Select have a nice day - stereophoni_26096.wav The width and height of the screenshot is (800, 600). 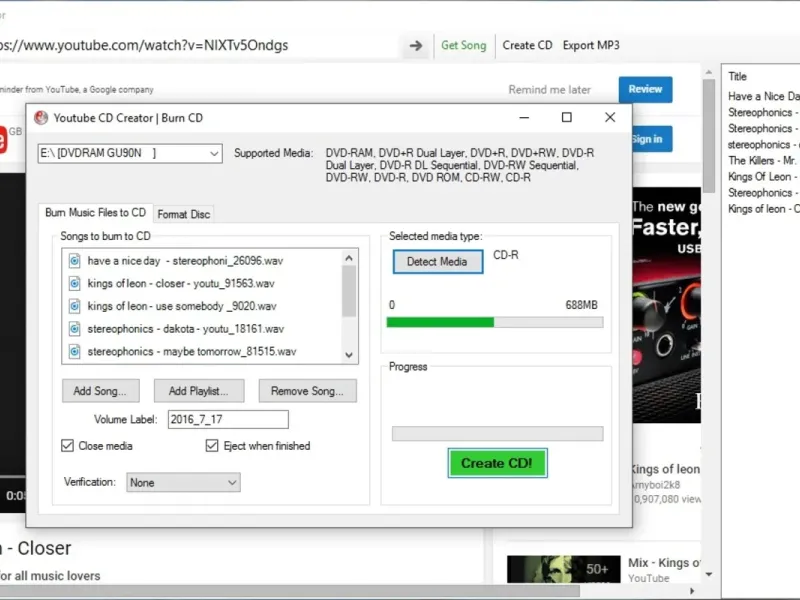pyautogui.click(x=185, y=261)
